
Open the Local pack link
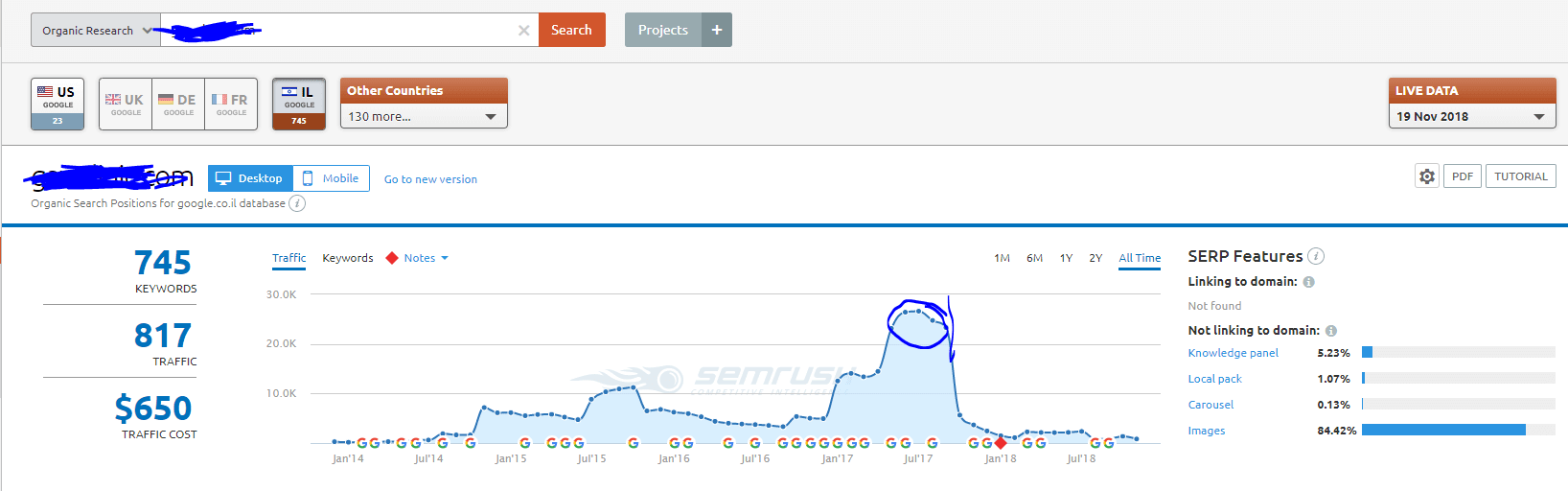click(x=1214, y=379)
